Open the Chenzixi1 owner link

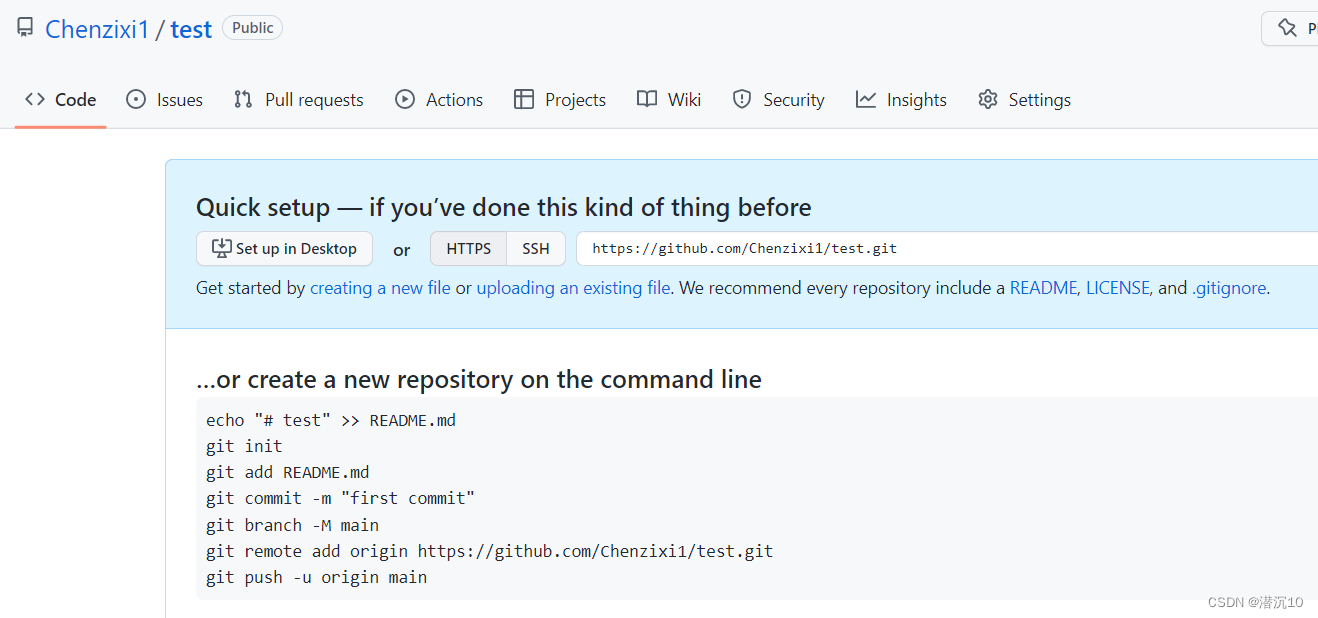97,29
